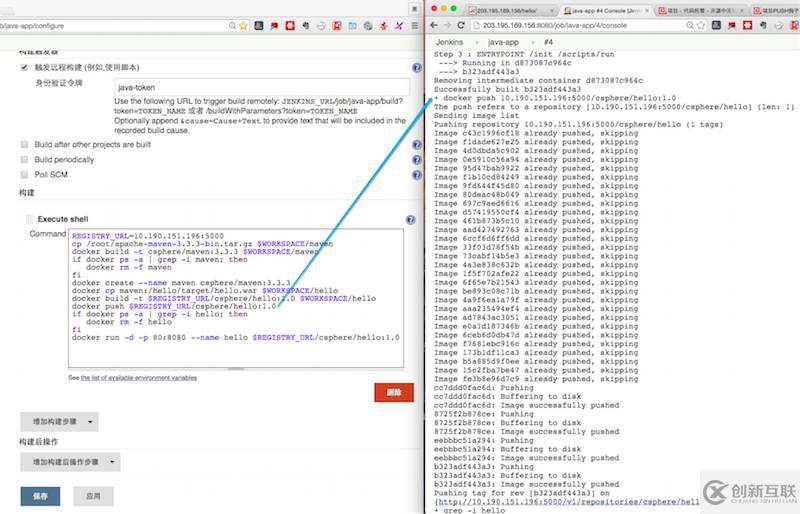The image size is (800, 514).
Task: Open the blue-and-gold extension in the left browser toolbar
Action: [259, 26]
